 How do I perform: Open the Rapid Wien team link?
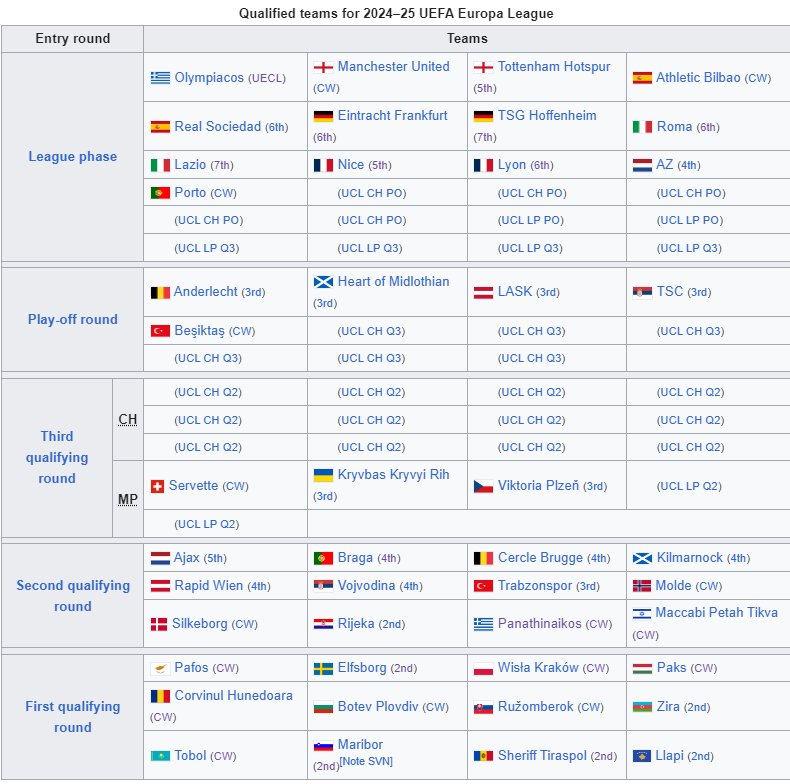[x=209, y=585]
